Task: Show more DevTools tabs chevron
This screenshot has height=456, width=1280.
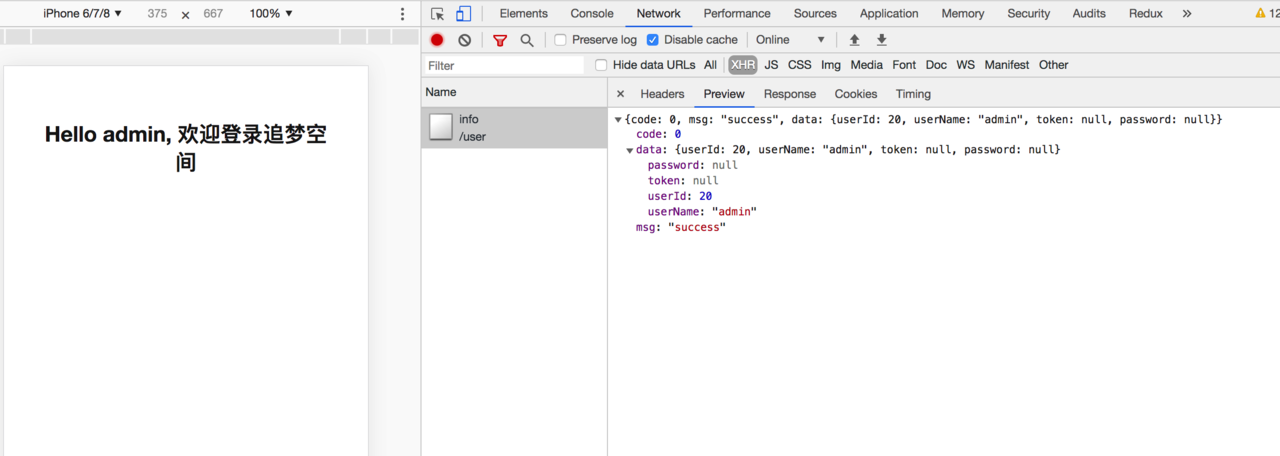Action: (x=1187, y=14)
